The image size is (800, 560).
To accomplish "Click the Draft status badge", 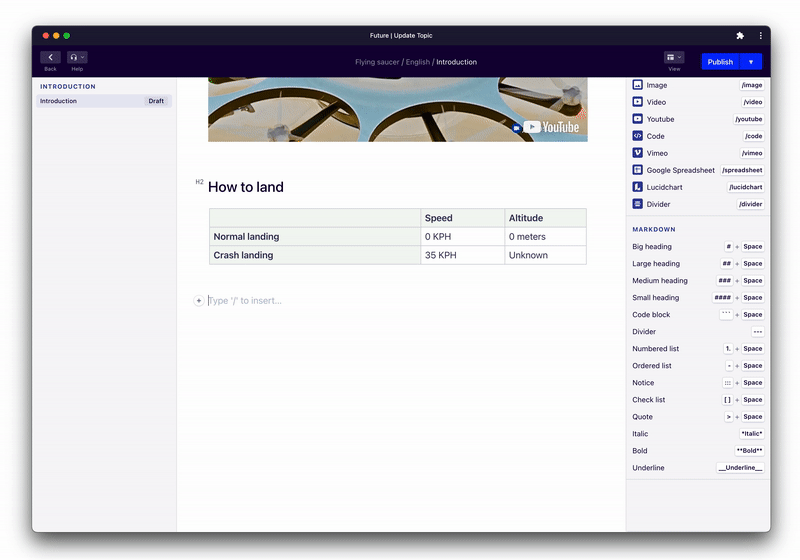I will click(x=156, y=101).
